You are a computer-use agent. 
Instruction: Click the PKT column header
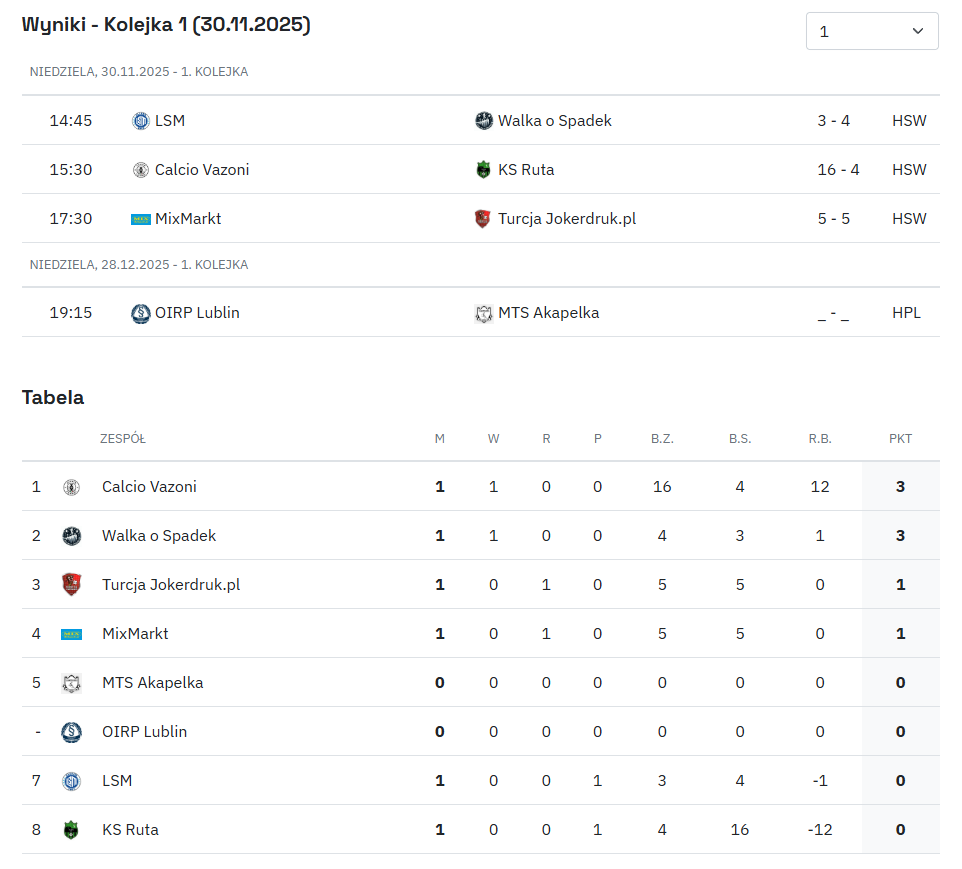pos(900,439)
